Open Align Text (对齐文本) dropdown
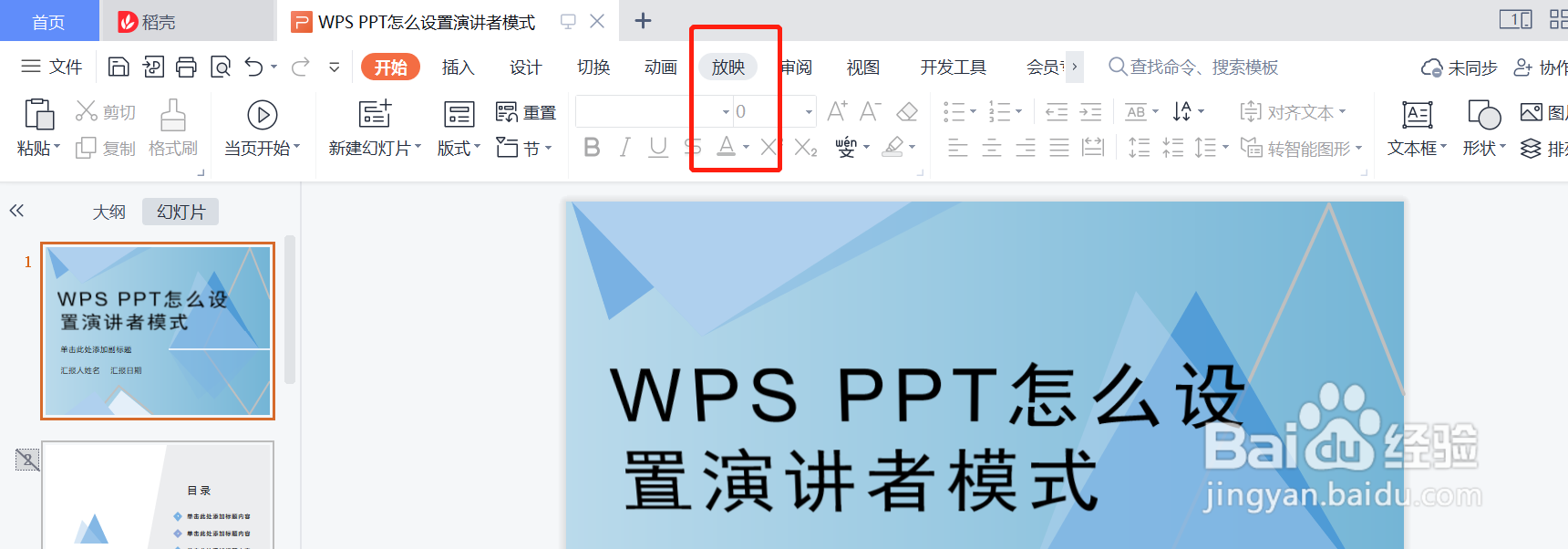This screenshot has width=1568, height=549. [x=1293, y=112]
